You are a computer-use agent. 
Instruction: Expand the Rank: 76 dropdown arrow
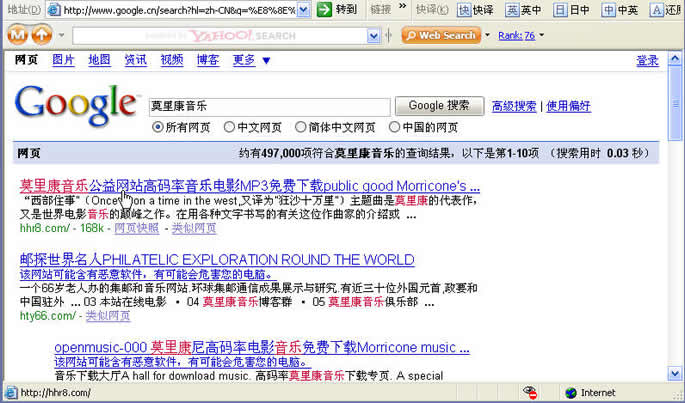542,35
